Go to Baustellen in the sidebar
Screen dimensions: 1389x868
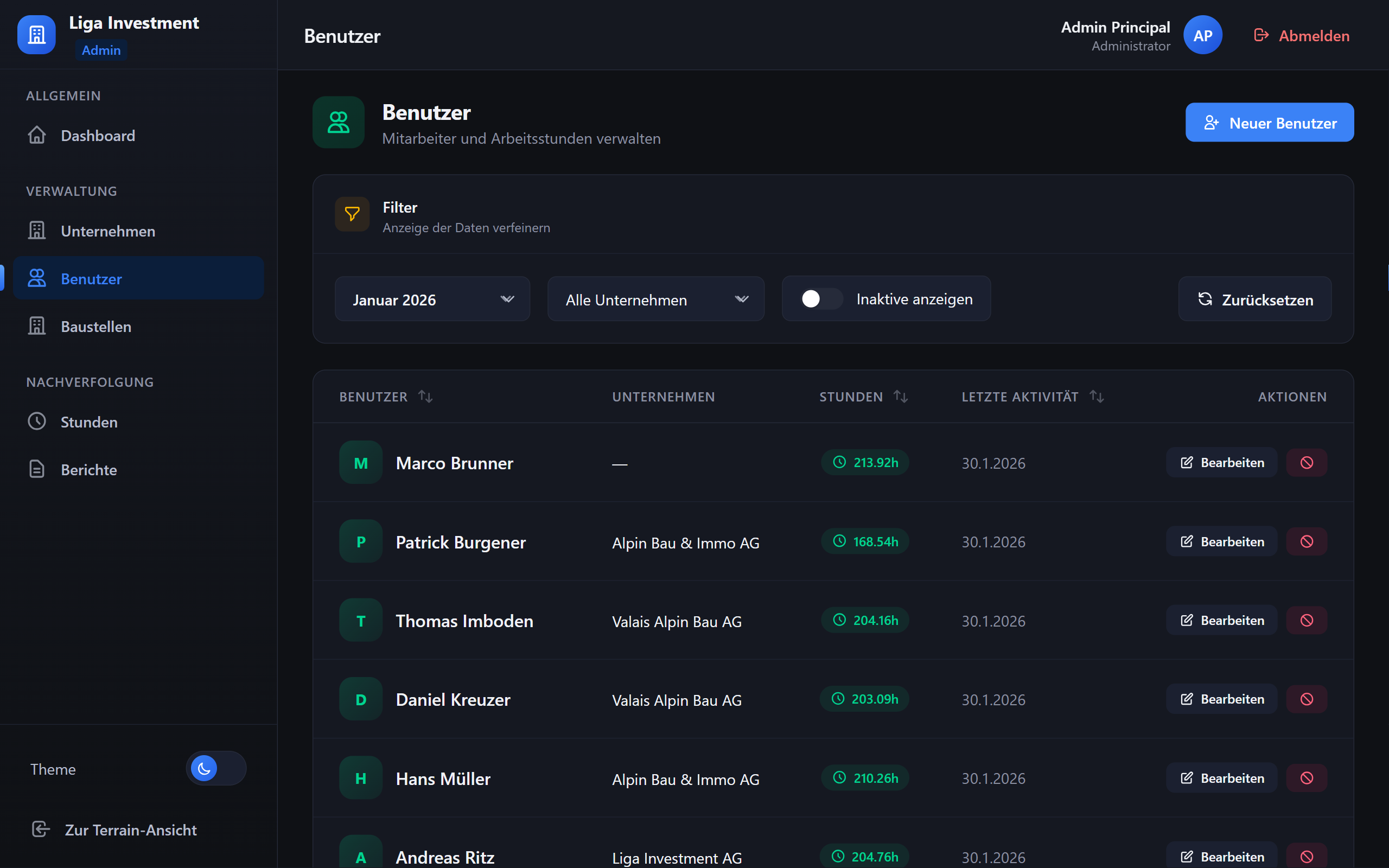[96, 327]
